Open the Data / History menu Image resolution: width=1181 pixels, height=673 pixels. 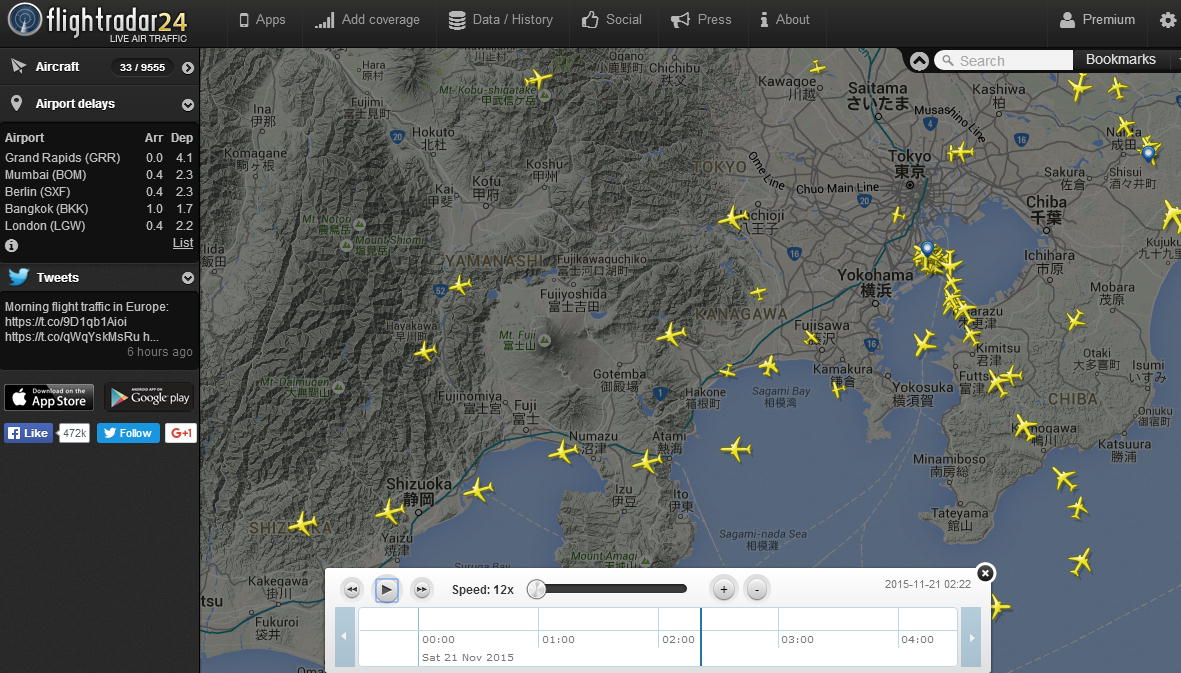(x=500, y=20)
